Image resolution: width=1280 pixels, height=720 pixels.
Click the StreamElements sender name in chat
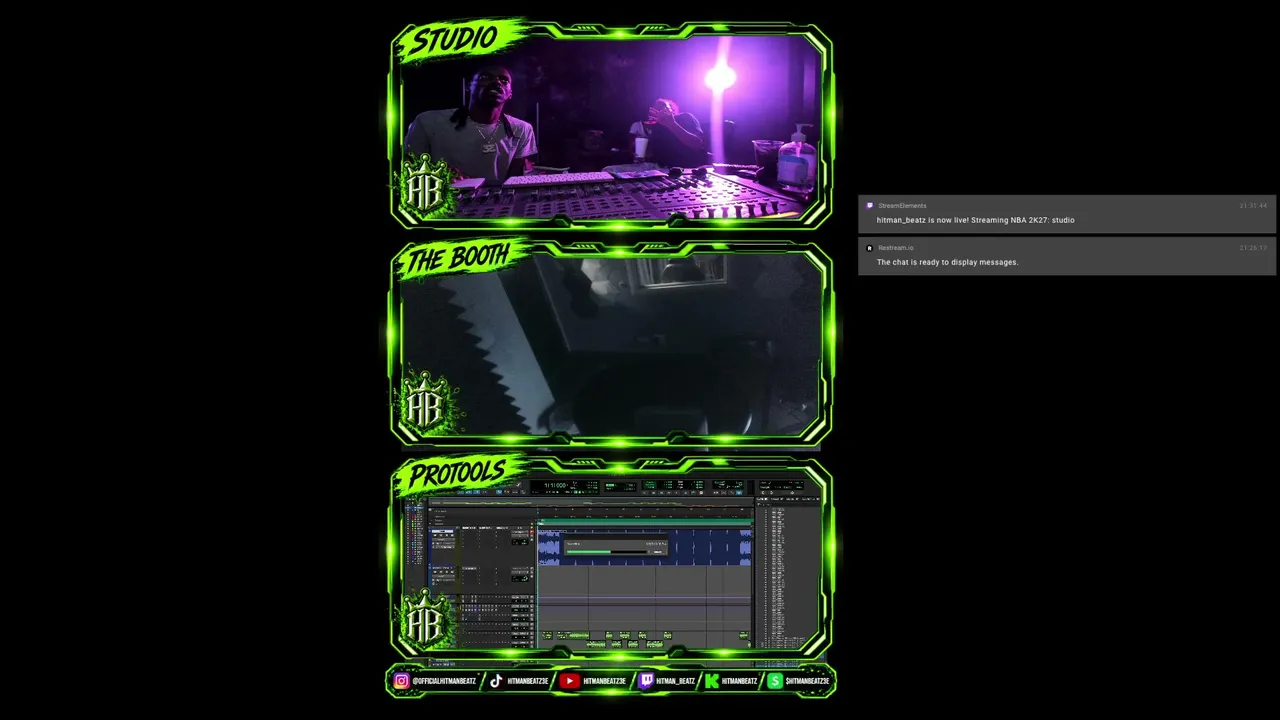click(902, 206)
